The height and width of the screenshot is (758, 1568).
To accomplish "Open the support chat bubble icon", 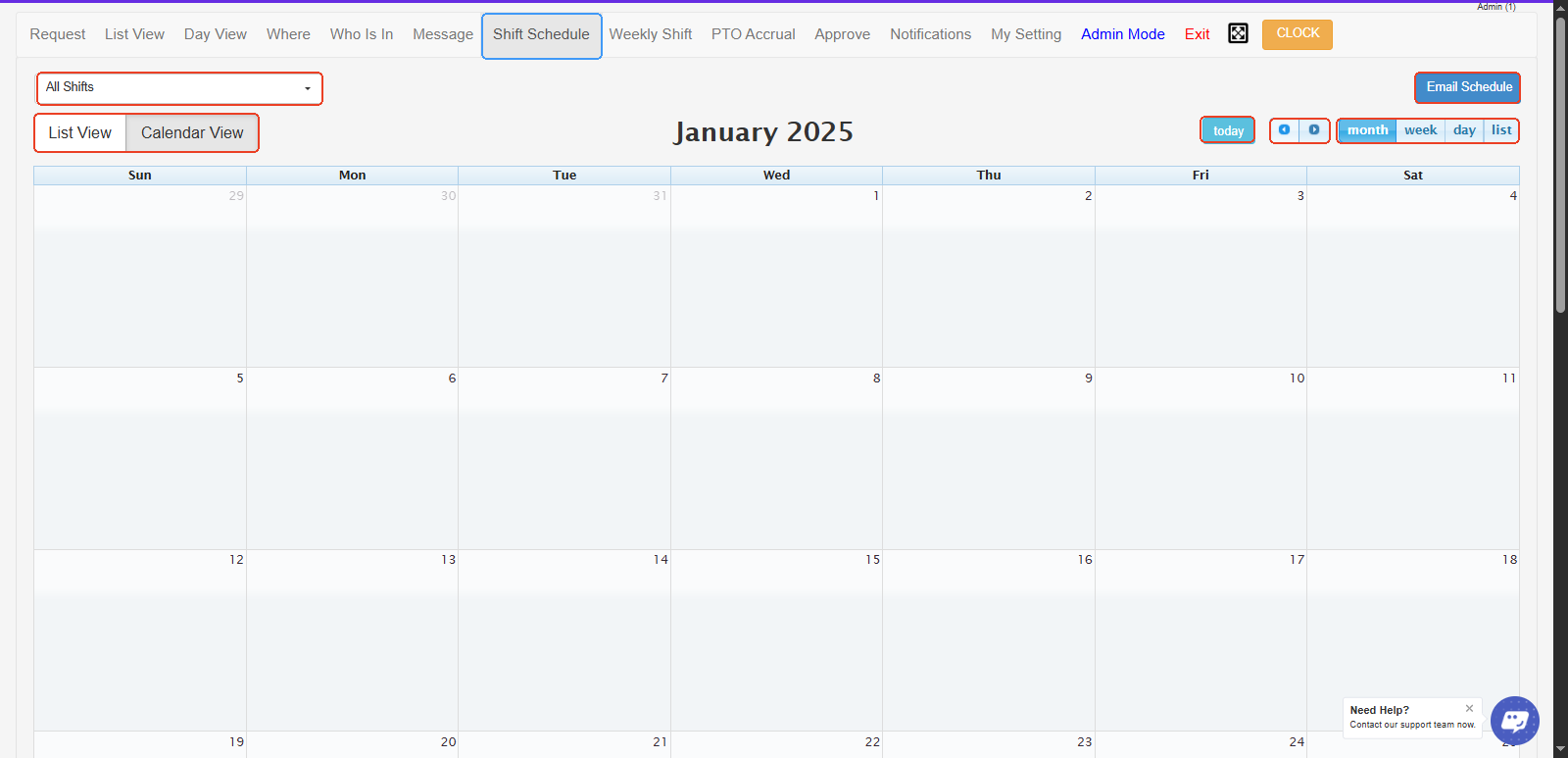I will 1514,721.
